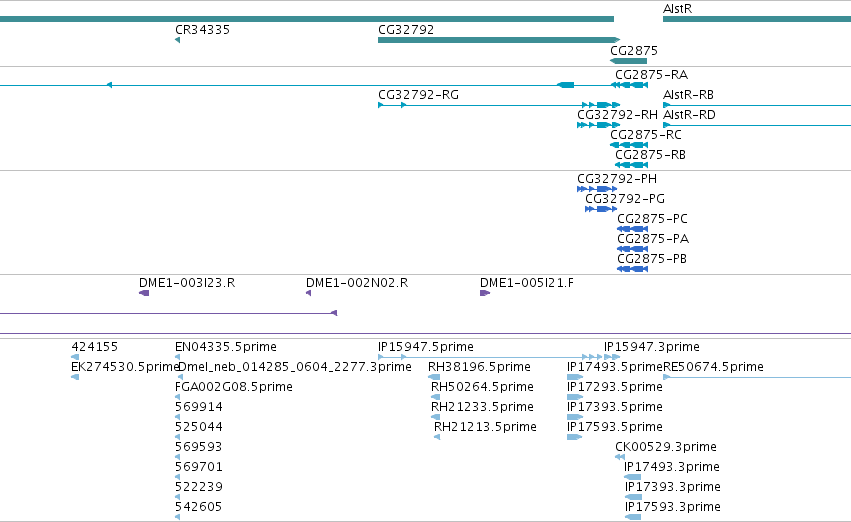851x522 pixels.
Task: Select the IP17593.3prime EST label
Action: click(x=673, y=508)
